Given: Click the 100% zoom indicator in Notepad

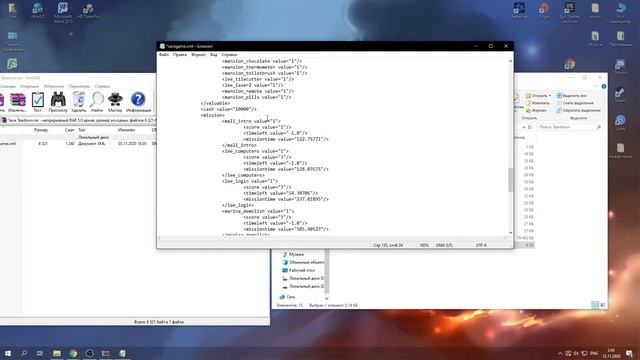Looking at the screenshot, I should pyautogui.click(x=424, y=245).
